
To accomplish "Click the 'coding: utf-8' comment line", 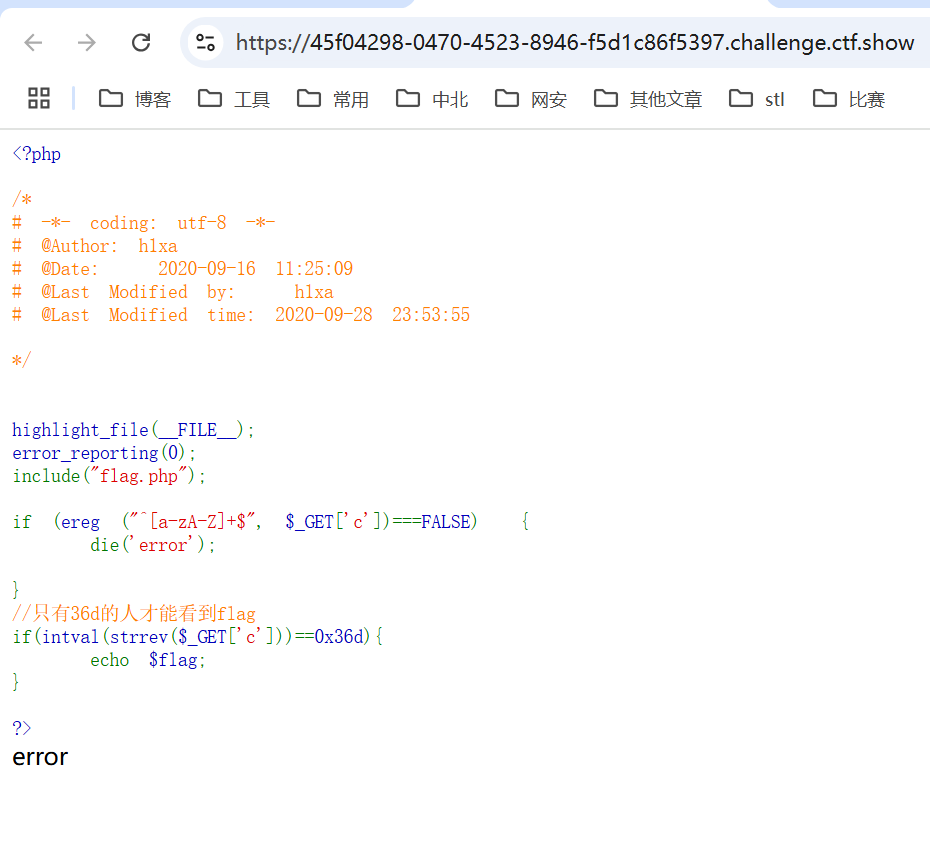I will point(144,223).
